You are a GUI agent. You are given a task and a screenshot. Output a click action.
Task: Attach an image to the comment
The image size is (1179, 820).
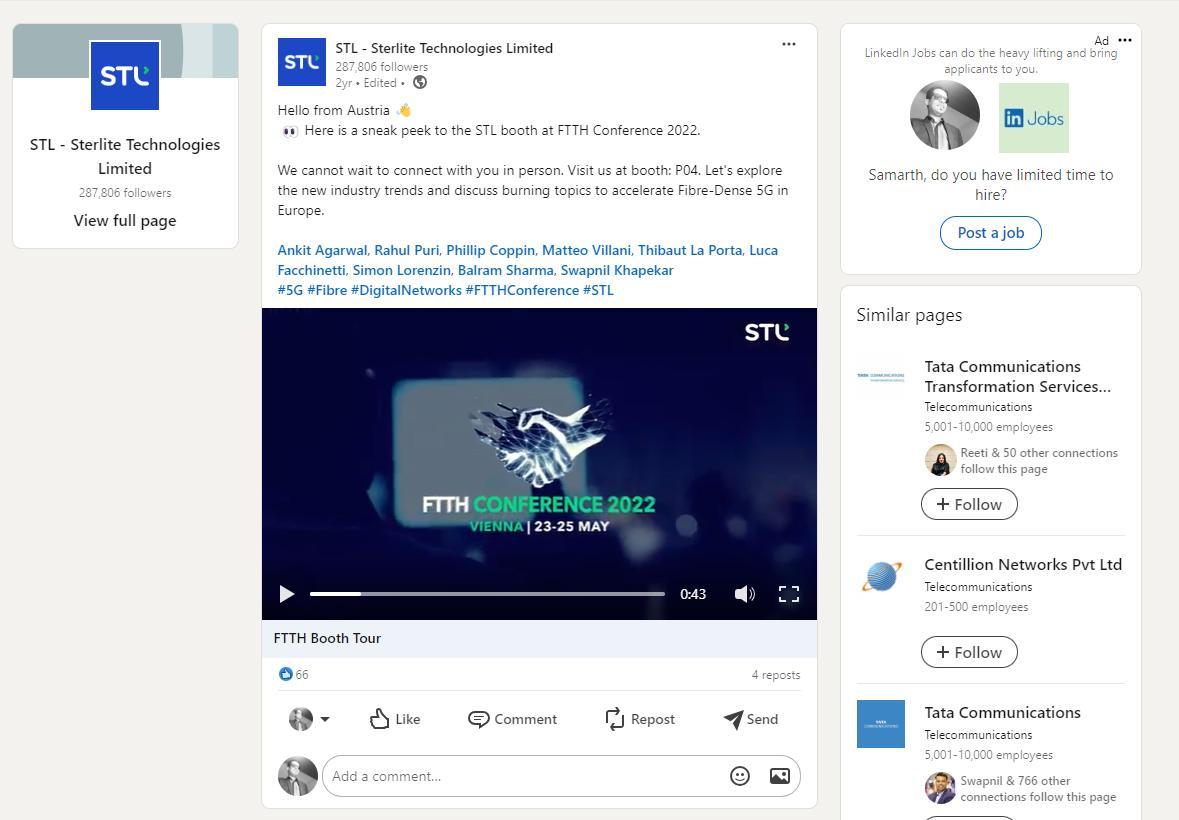[x=780, y=776]
